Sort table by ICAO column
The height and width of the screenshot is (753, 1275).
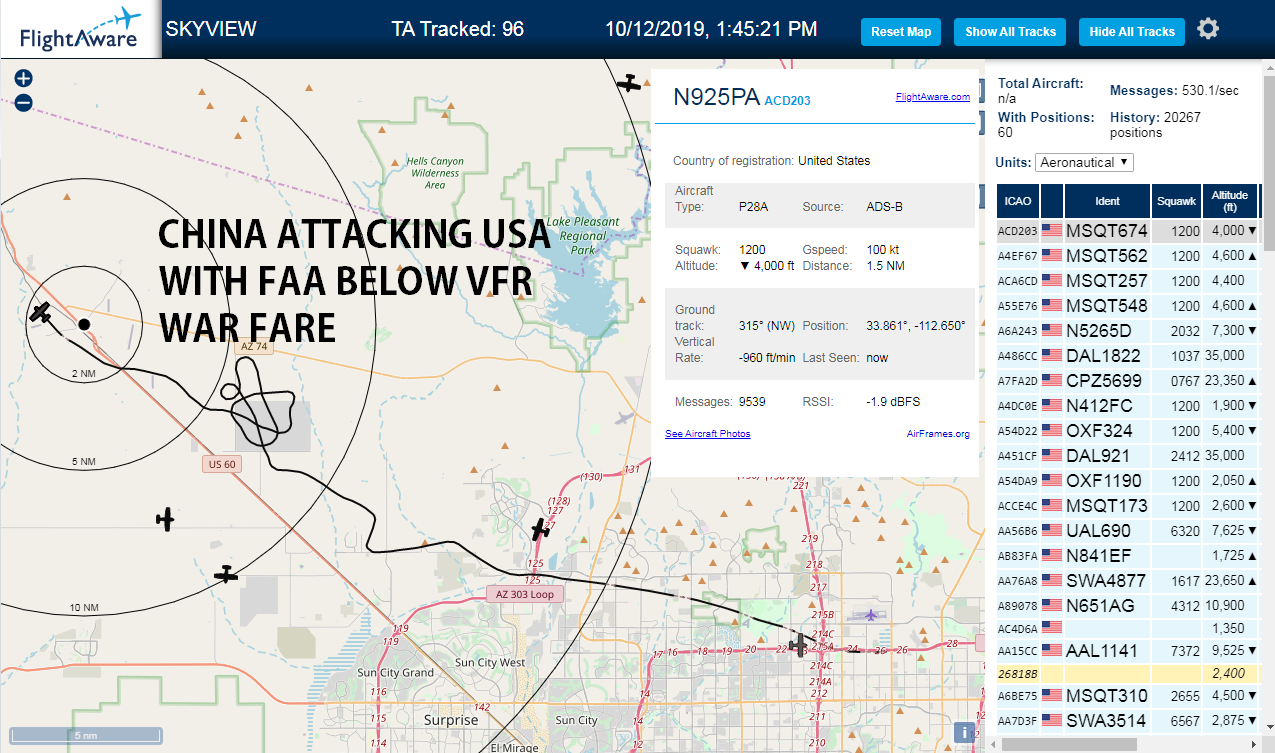[x=1017, y=201]
